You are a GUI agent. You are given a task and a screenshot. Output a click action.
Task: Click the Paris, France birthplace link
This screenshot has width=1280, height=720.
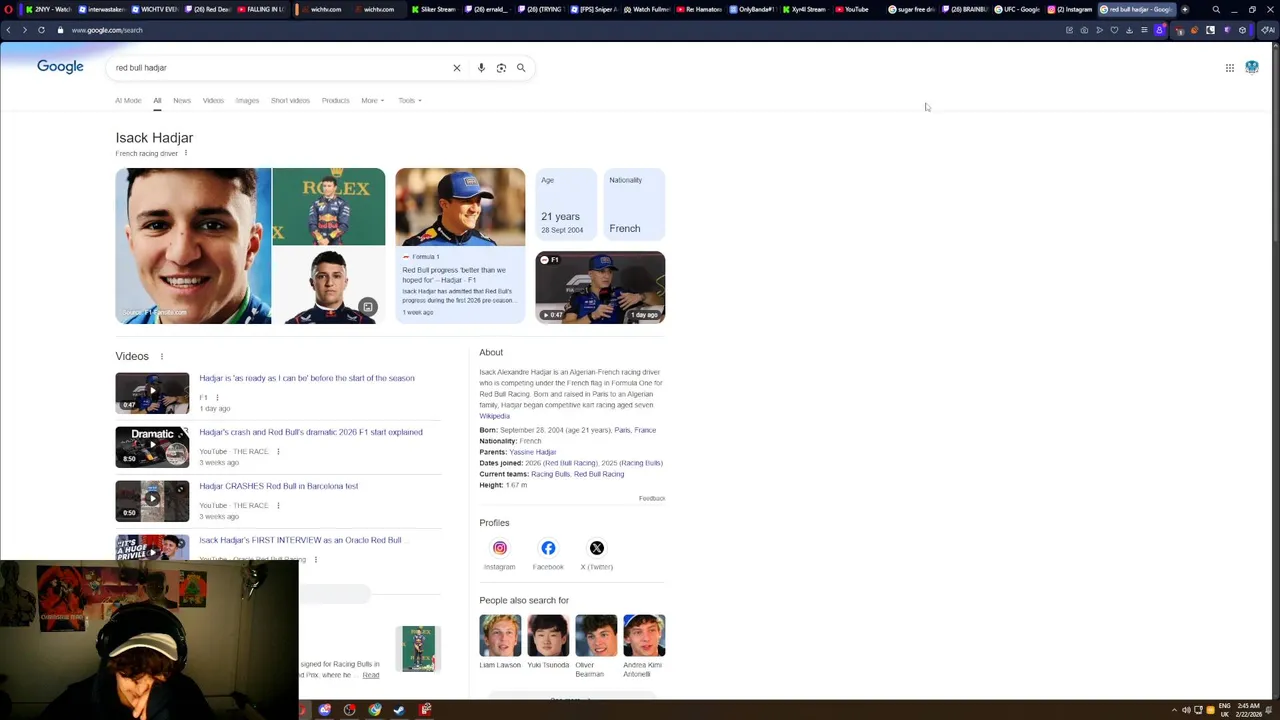635,430
